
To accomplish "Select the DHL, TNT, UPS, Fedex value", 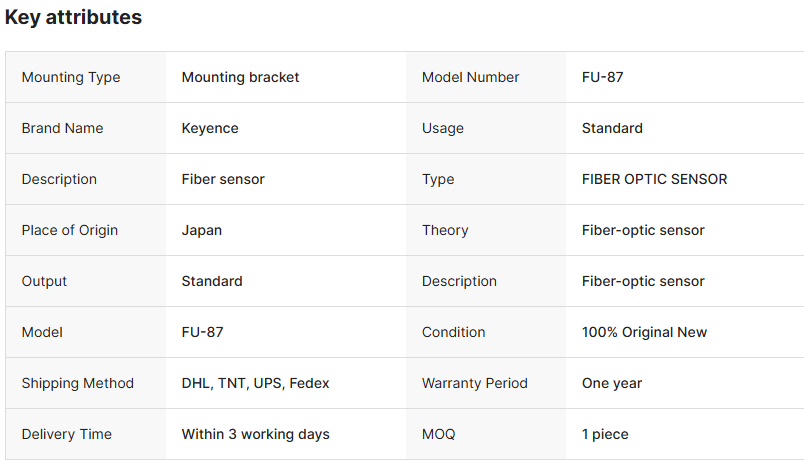I will (x=255, y=383).
